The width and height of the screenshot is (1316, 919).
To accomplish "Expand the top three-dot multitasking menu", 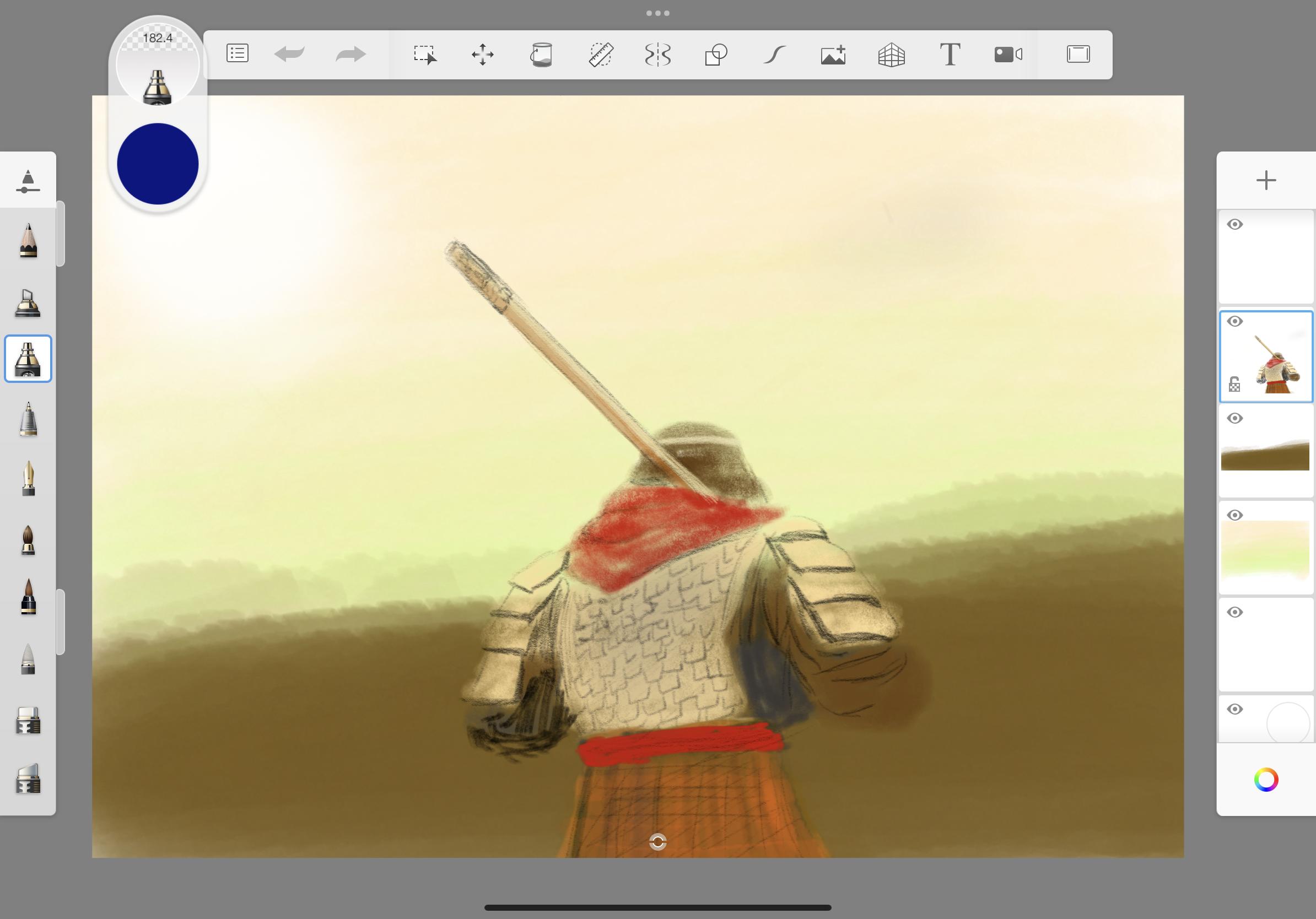I will (x=657, y=13).
